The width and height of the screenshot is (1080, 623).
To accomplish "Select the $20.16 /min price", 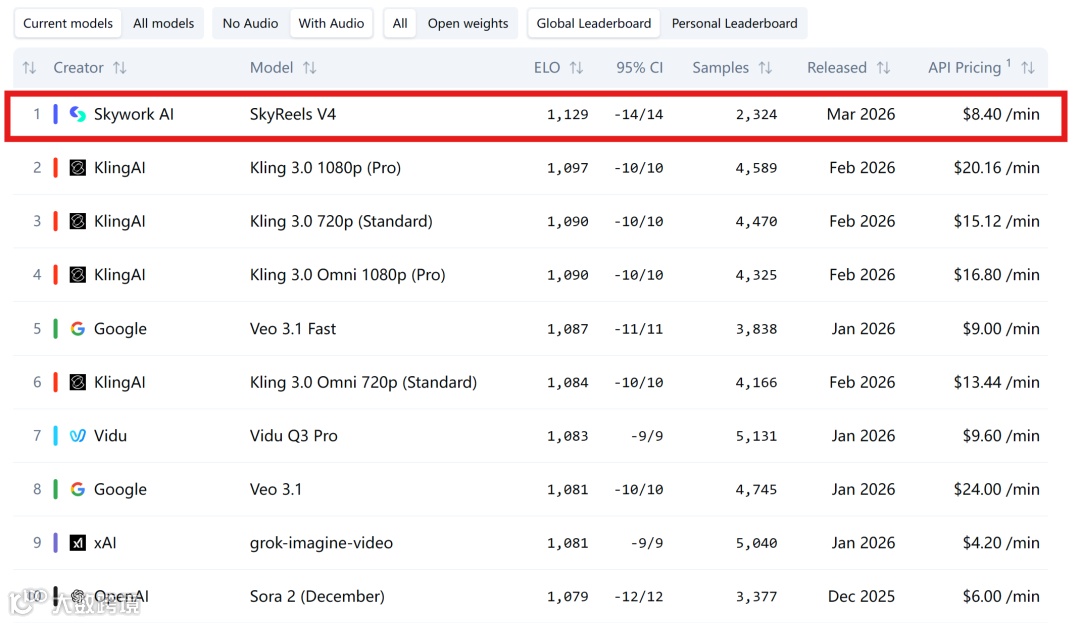I will (x=997, y=168).
